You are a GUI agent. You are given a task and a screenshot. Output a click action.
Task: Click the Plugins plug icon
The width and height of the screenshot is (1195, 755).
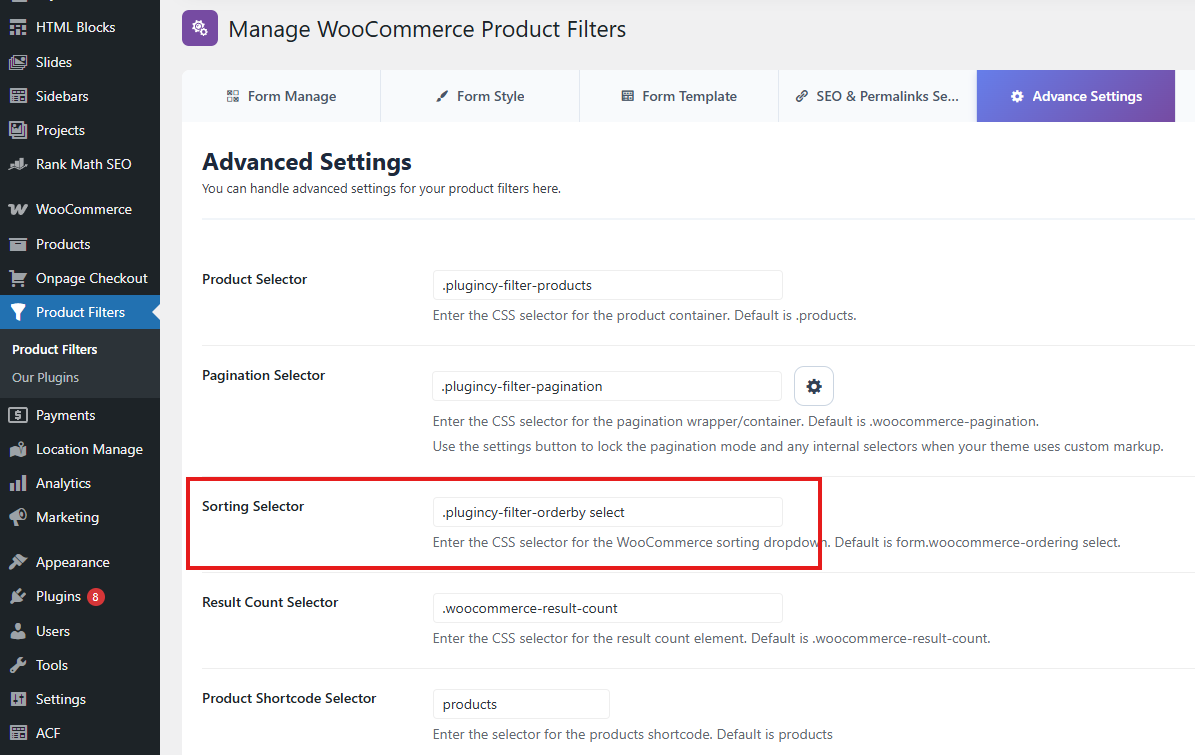(x=18, y=597)
